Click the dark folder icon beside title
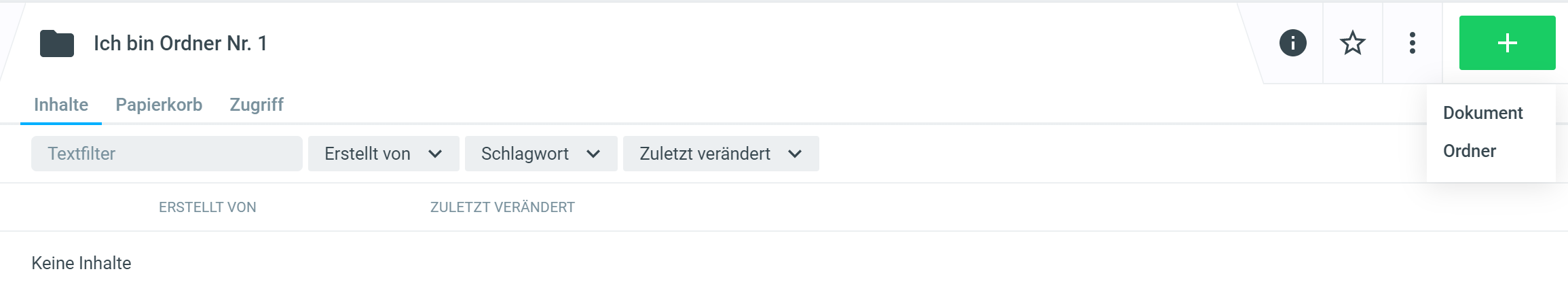The image size is (1568, 295). click(57, 44)
